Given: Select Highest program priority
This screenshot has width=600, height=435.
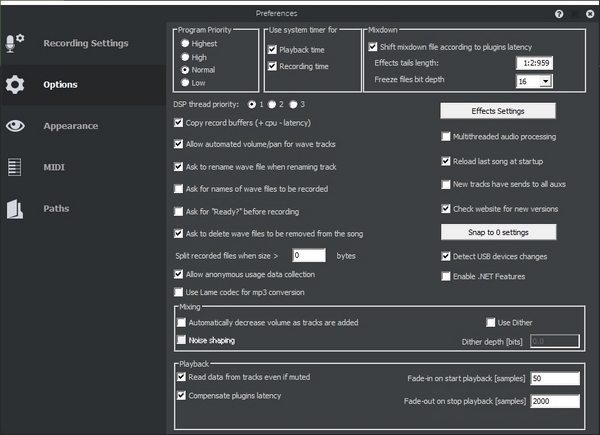Looking at the screenshot, I should [x=183, y=44].
